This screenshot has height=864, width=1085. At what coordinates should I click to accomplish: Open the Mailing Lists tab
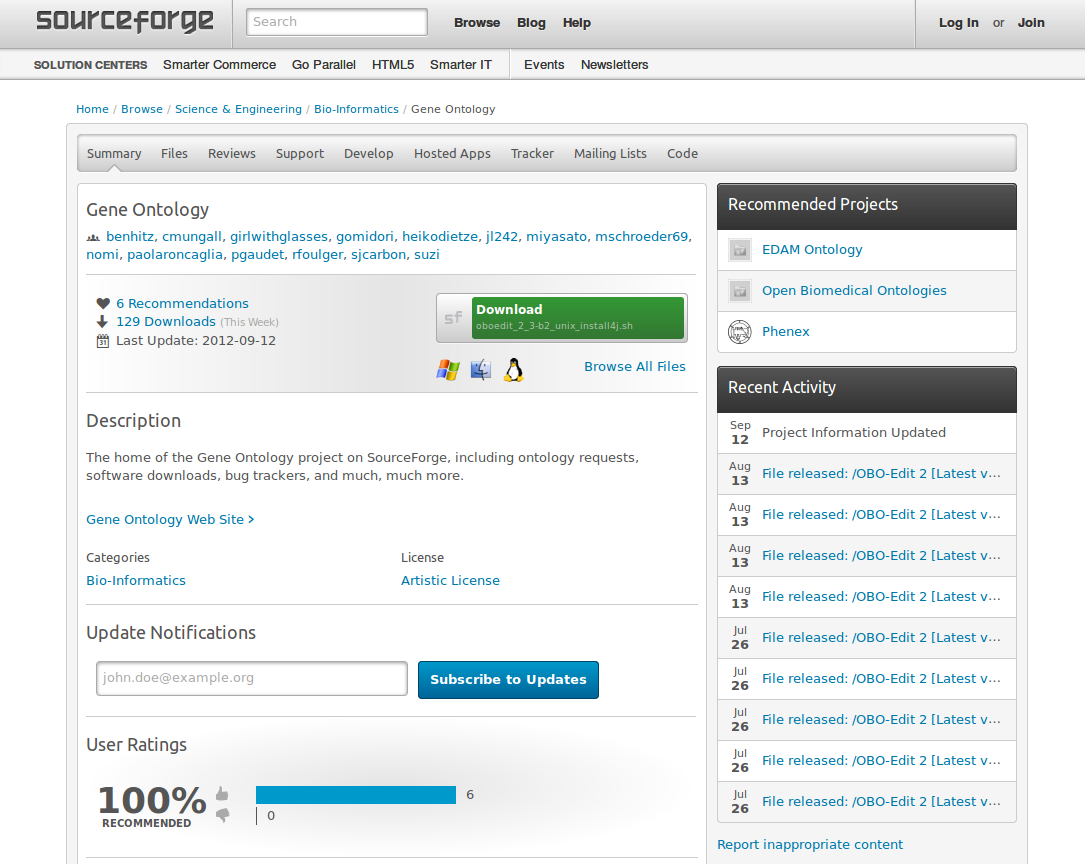click(610, 154)
